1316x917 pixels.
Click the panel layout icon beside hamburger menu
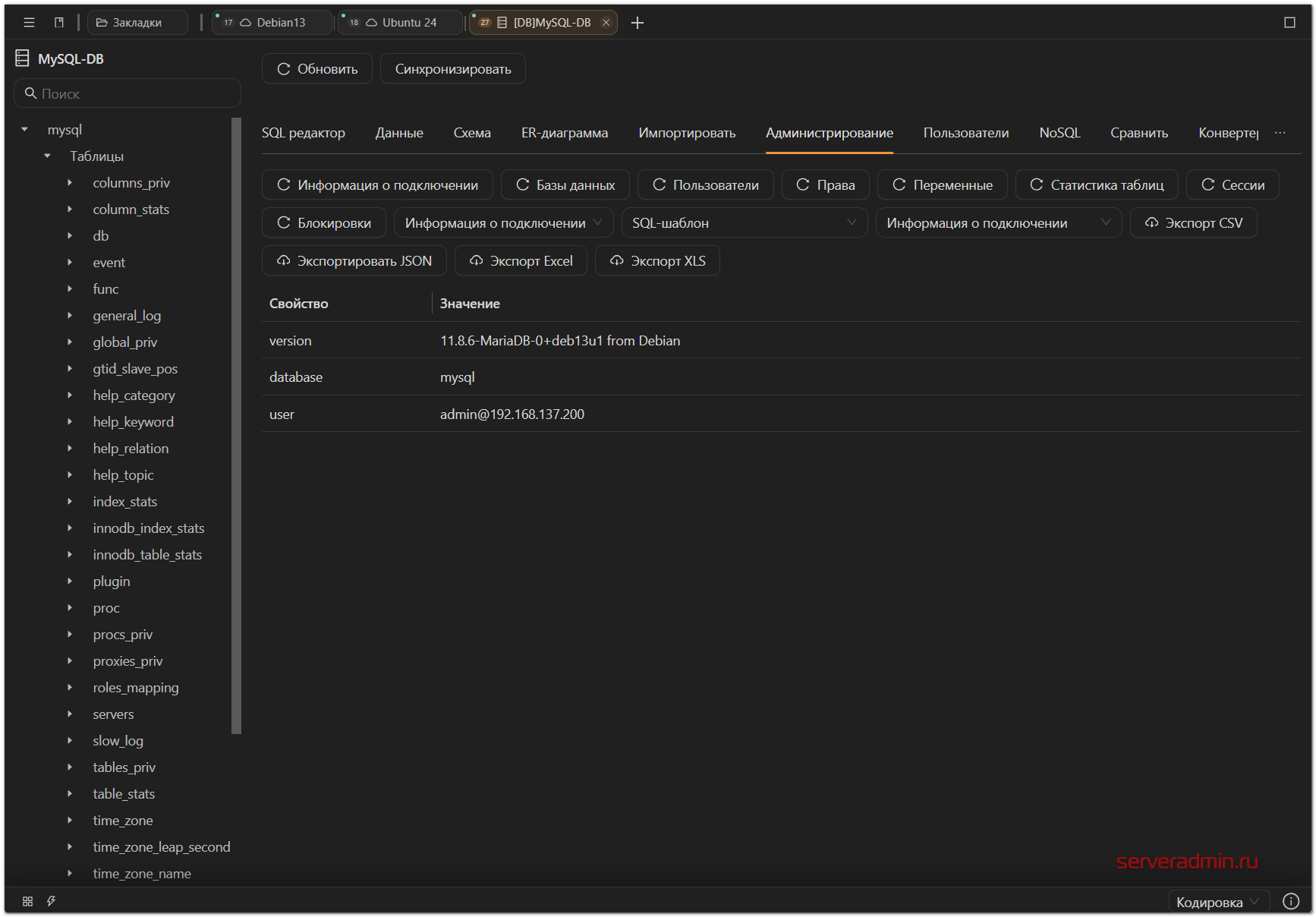point(59,23)
